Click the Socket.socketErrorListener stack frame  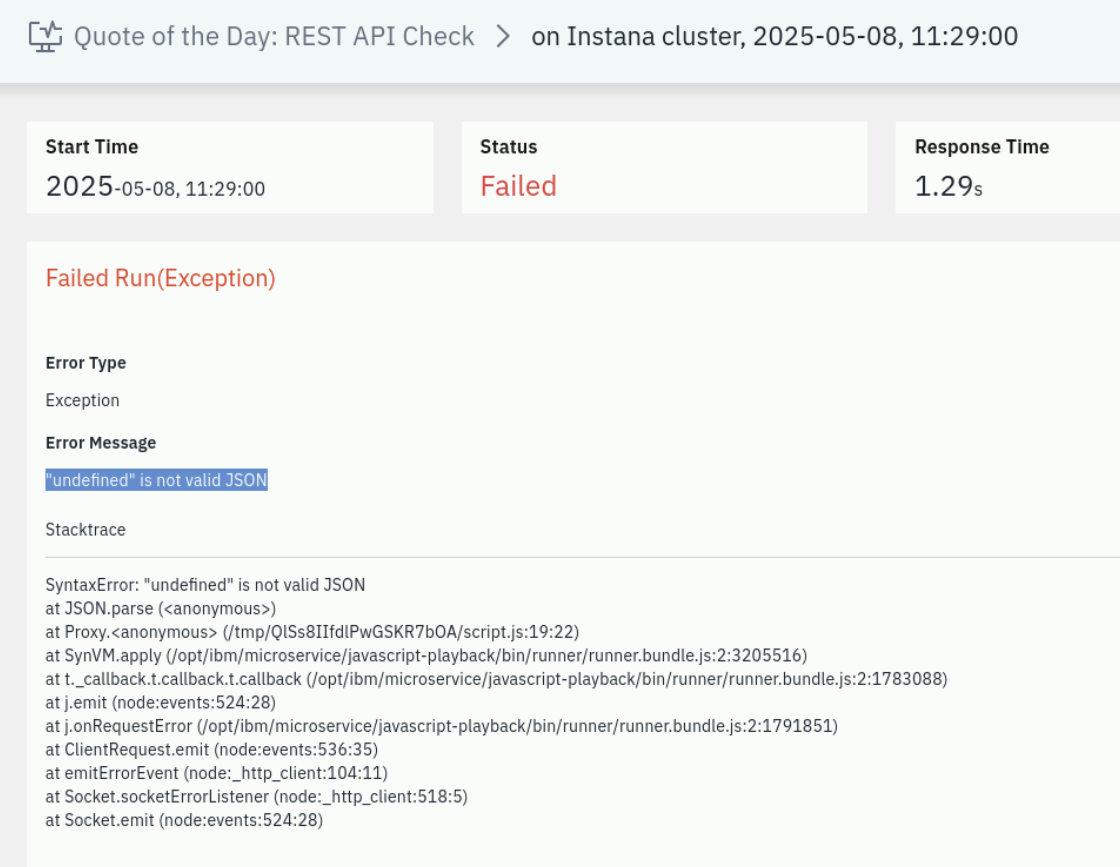[256, 797]
